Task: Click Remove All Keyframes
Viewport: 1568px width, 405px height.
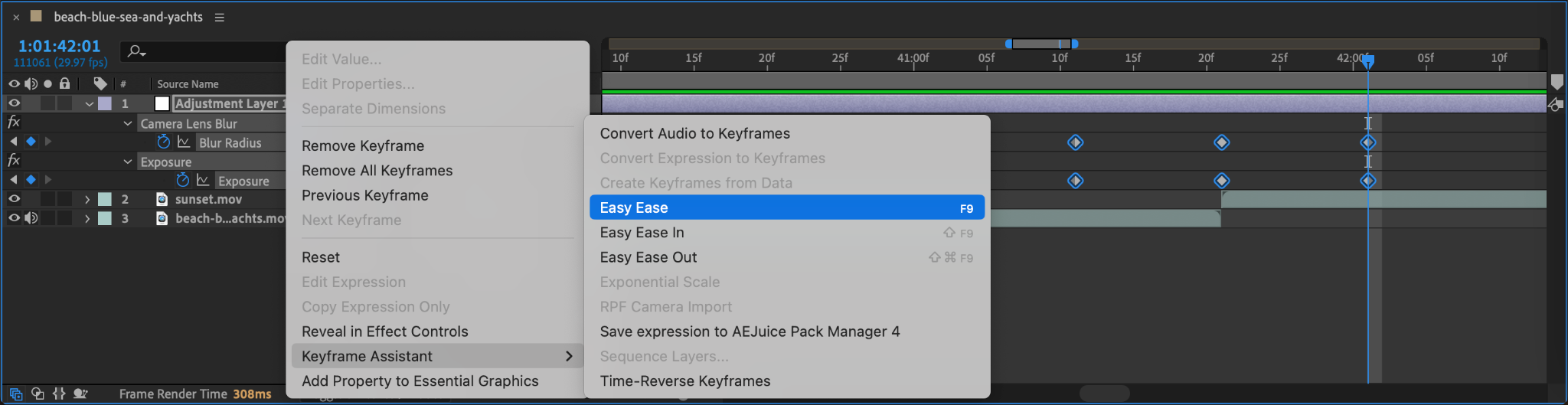Action: (377, 171)
